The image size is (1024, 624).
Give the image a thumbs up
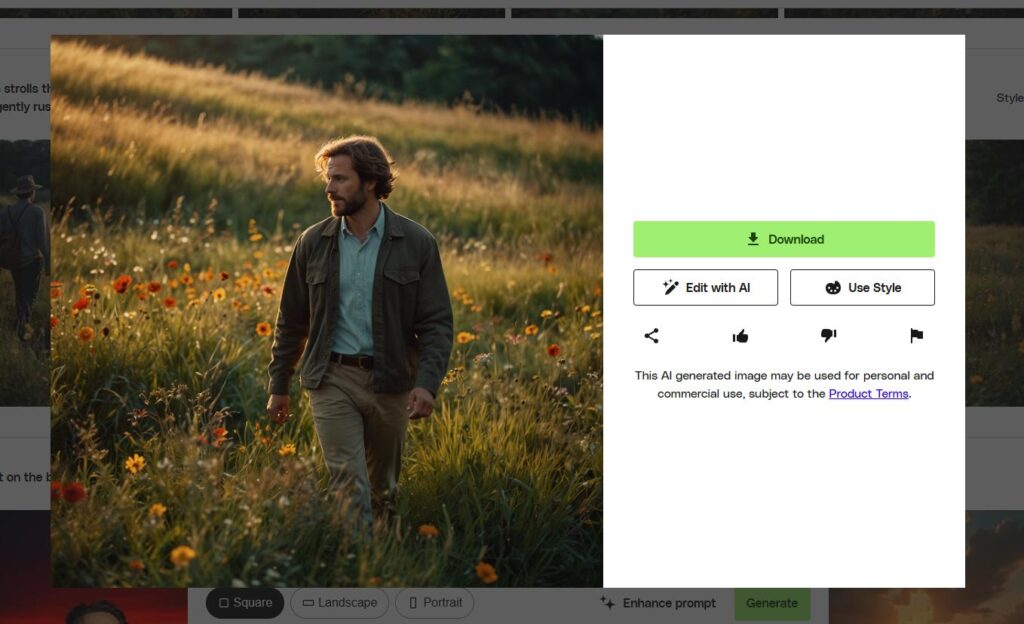point(741,336)
